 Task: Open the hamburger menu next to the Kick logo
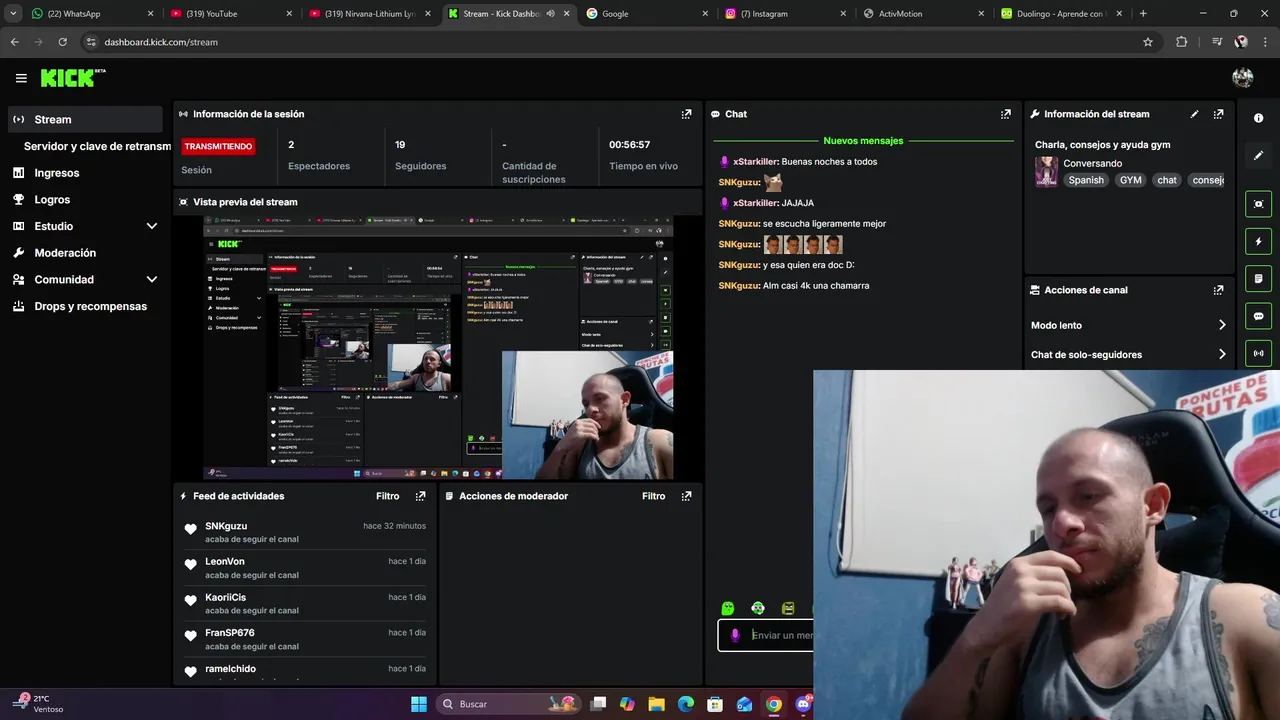tap(21, 78)
